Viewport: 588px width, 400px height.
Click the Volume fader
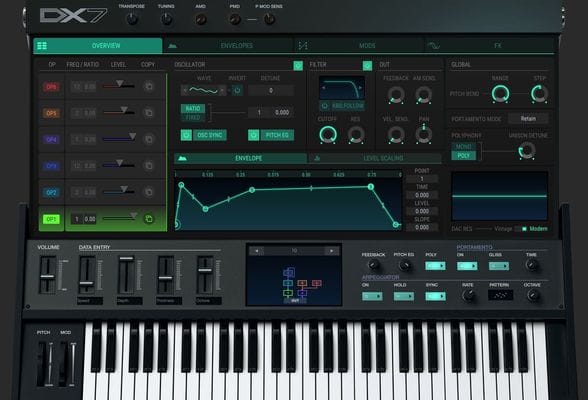tap(48, 276)
